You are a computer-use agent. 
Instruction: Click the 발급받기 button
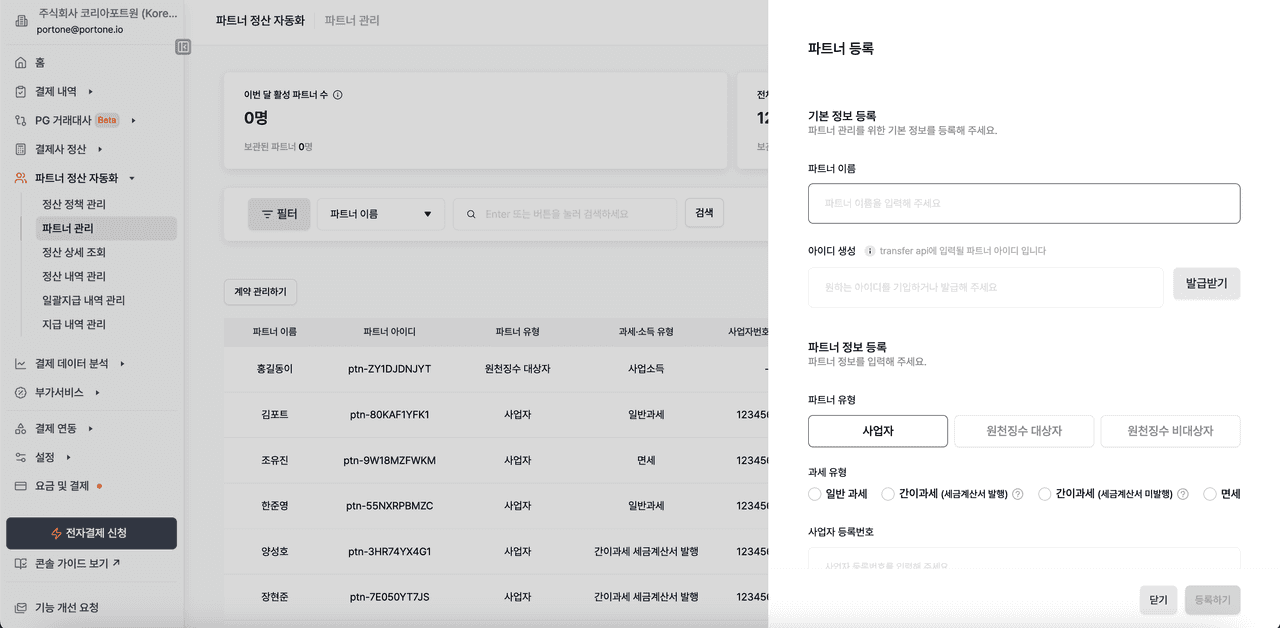pyautogui.click(x=1206, y=284)
